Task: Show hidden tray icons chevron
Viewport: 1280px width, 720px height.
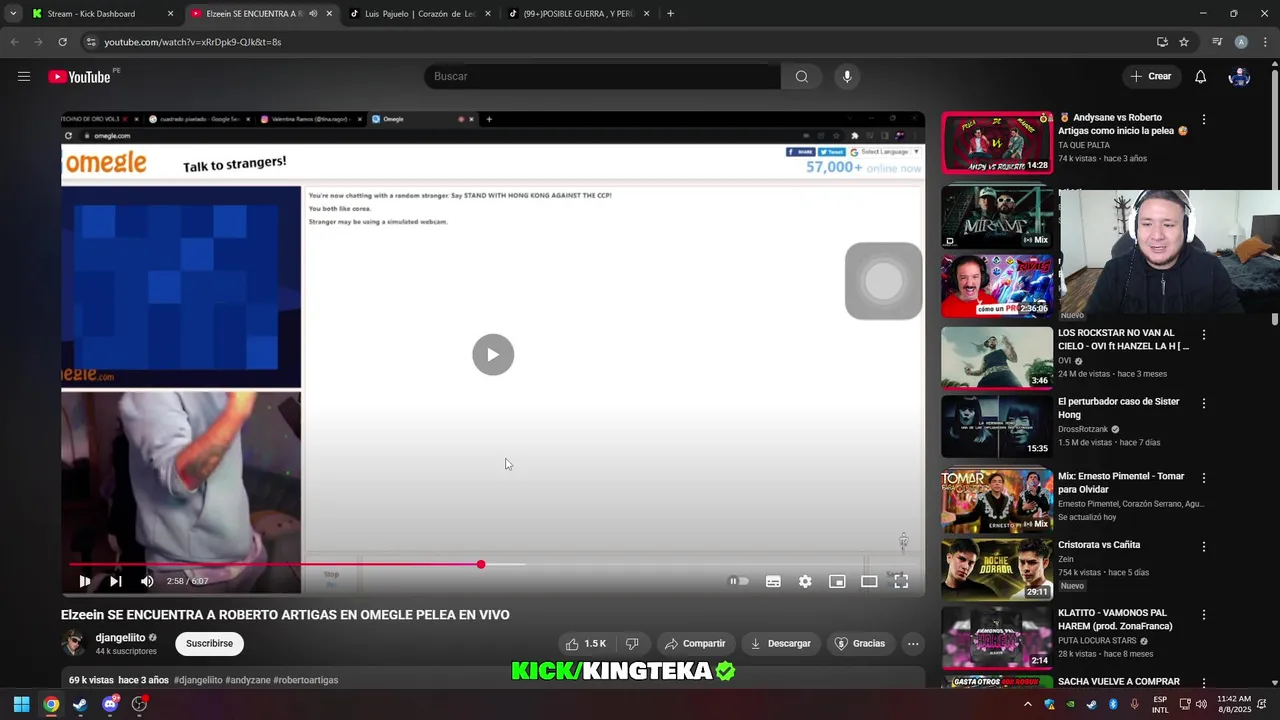Action: click(x=1027, y=705)
